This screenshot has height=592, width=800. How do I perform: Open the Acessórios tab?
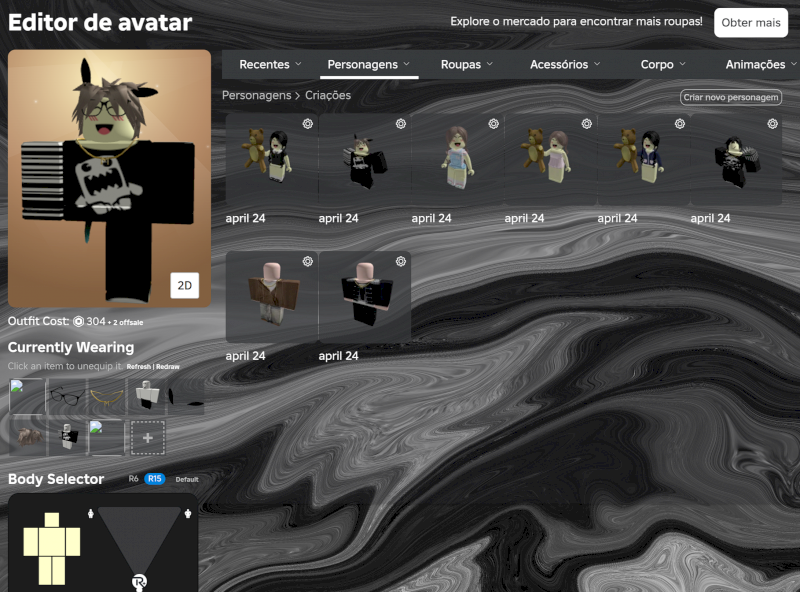559,64
